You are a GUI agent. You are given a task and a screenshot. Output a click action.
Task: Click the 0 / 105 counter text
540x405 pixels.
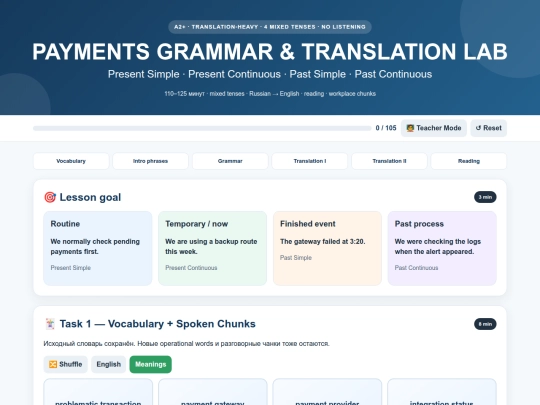point(386,128)
